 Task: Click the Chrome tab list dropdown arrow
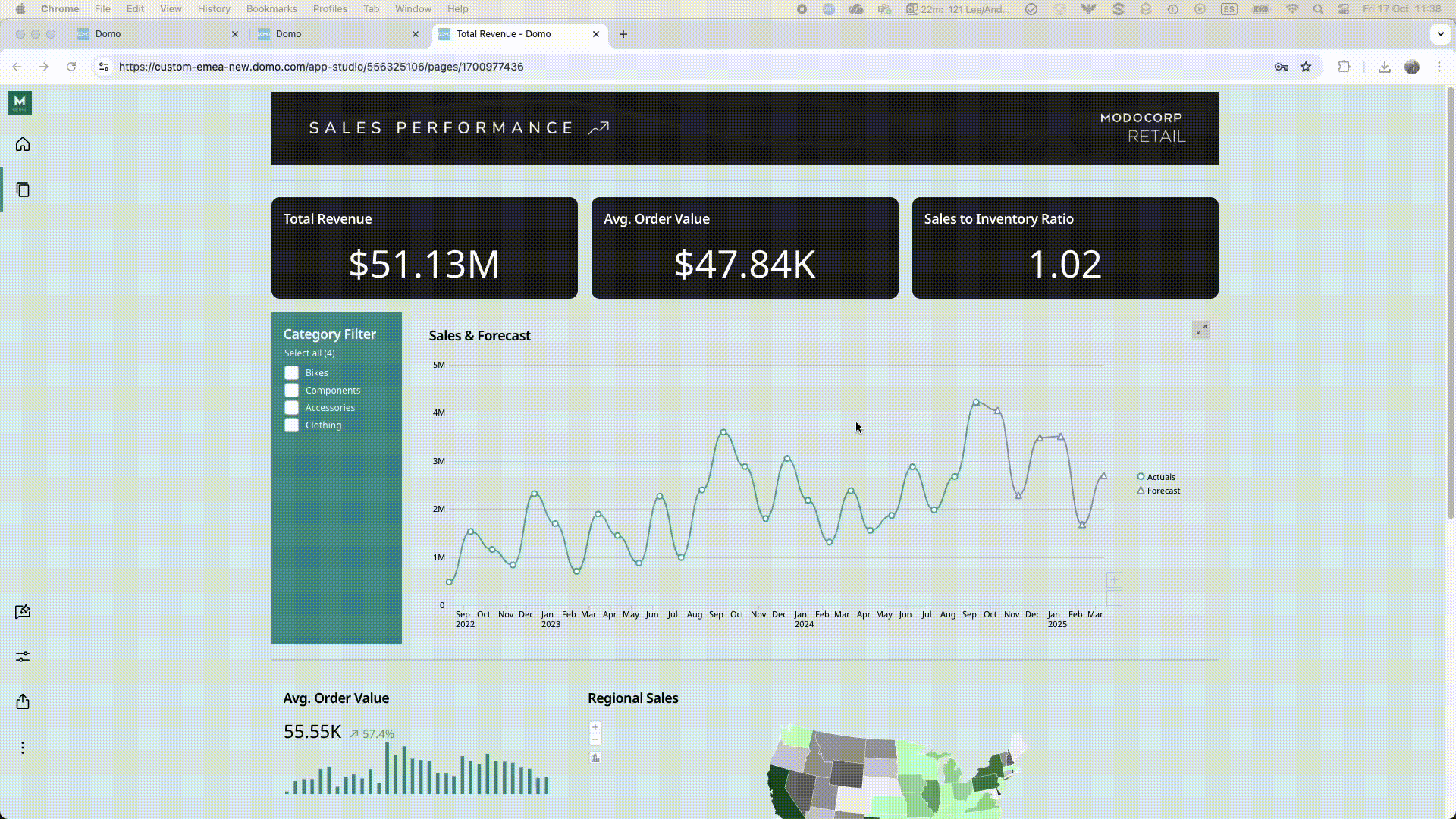pos(1440,34)
